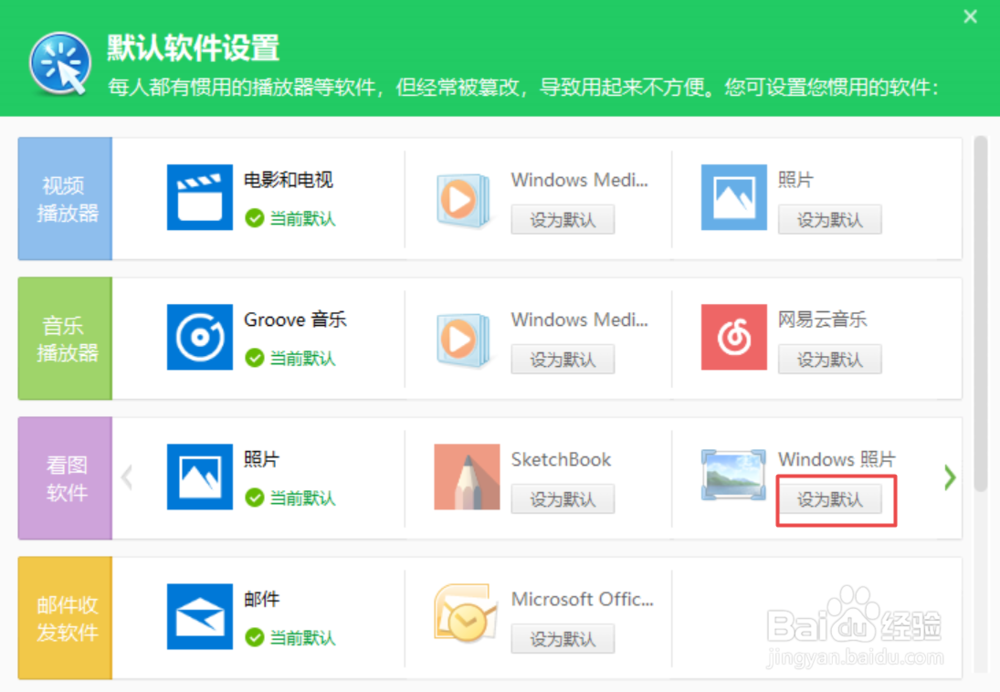
Task: Show previous image viewers with left chevron
Action: click(x=127, y=477)
